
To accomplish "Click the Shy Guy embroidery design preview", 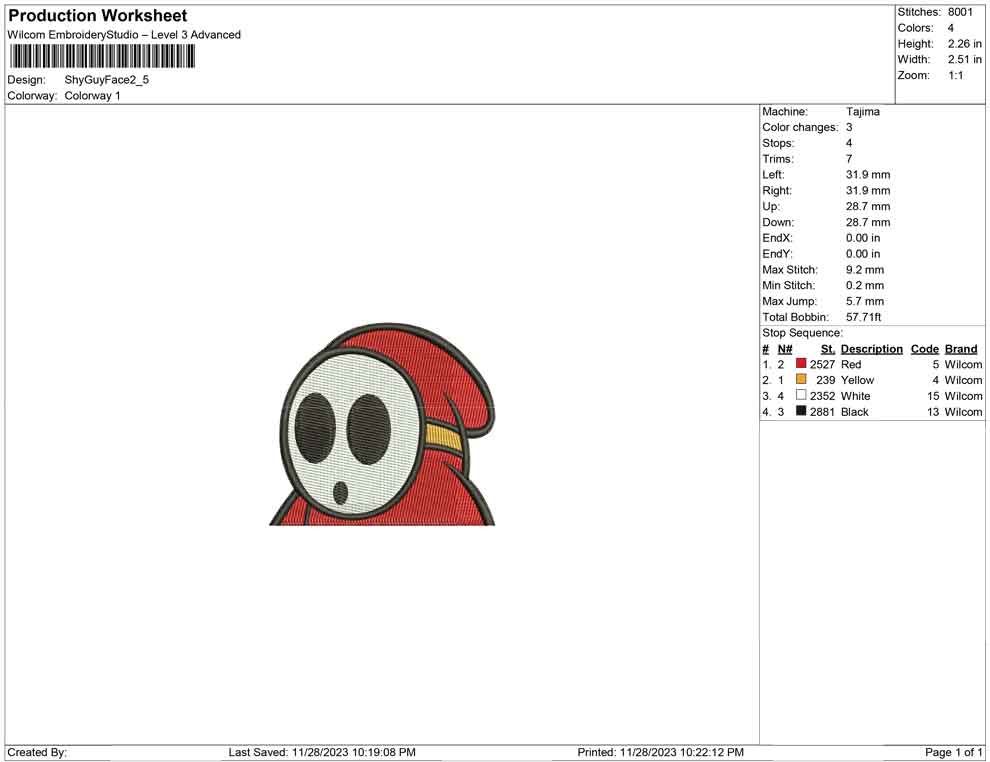I will click(x=383, y=424).
